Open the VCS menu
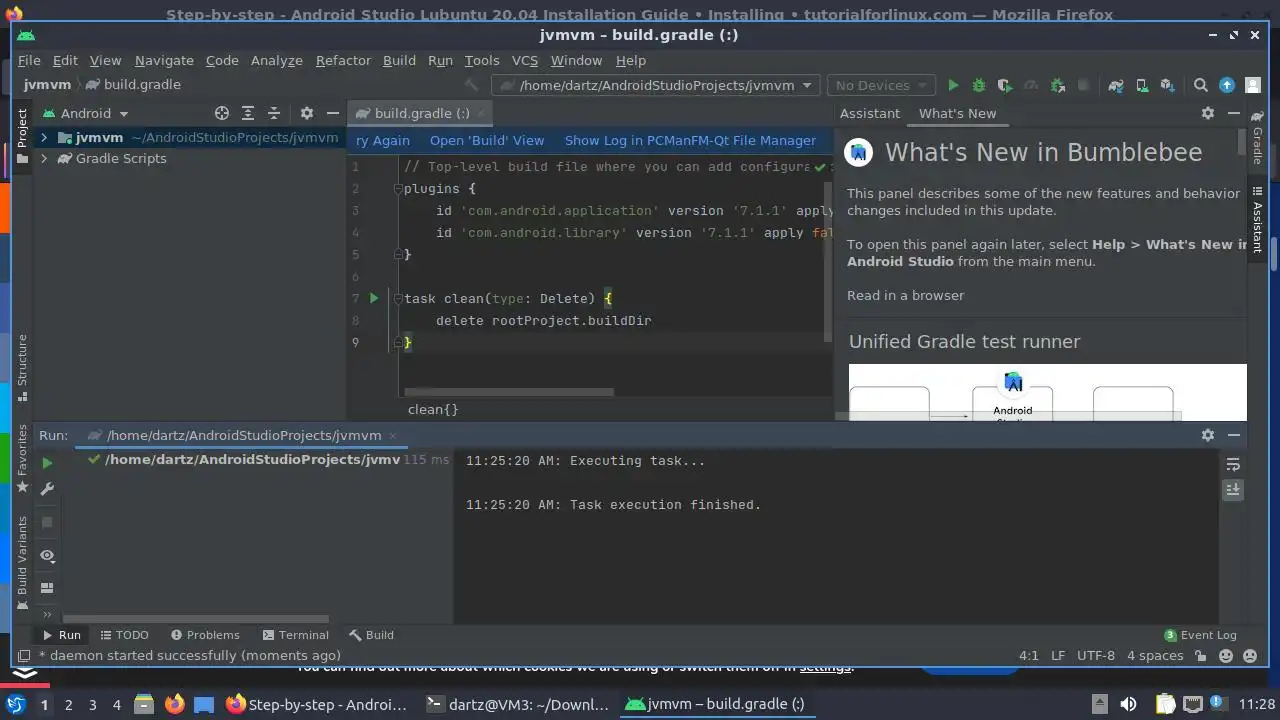This screenshot has width=1280, height=720. [525, 60]
